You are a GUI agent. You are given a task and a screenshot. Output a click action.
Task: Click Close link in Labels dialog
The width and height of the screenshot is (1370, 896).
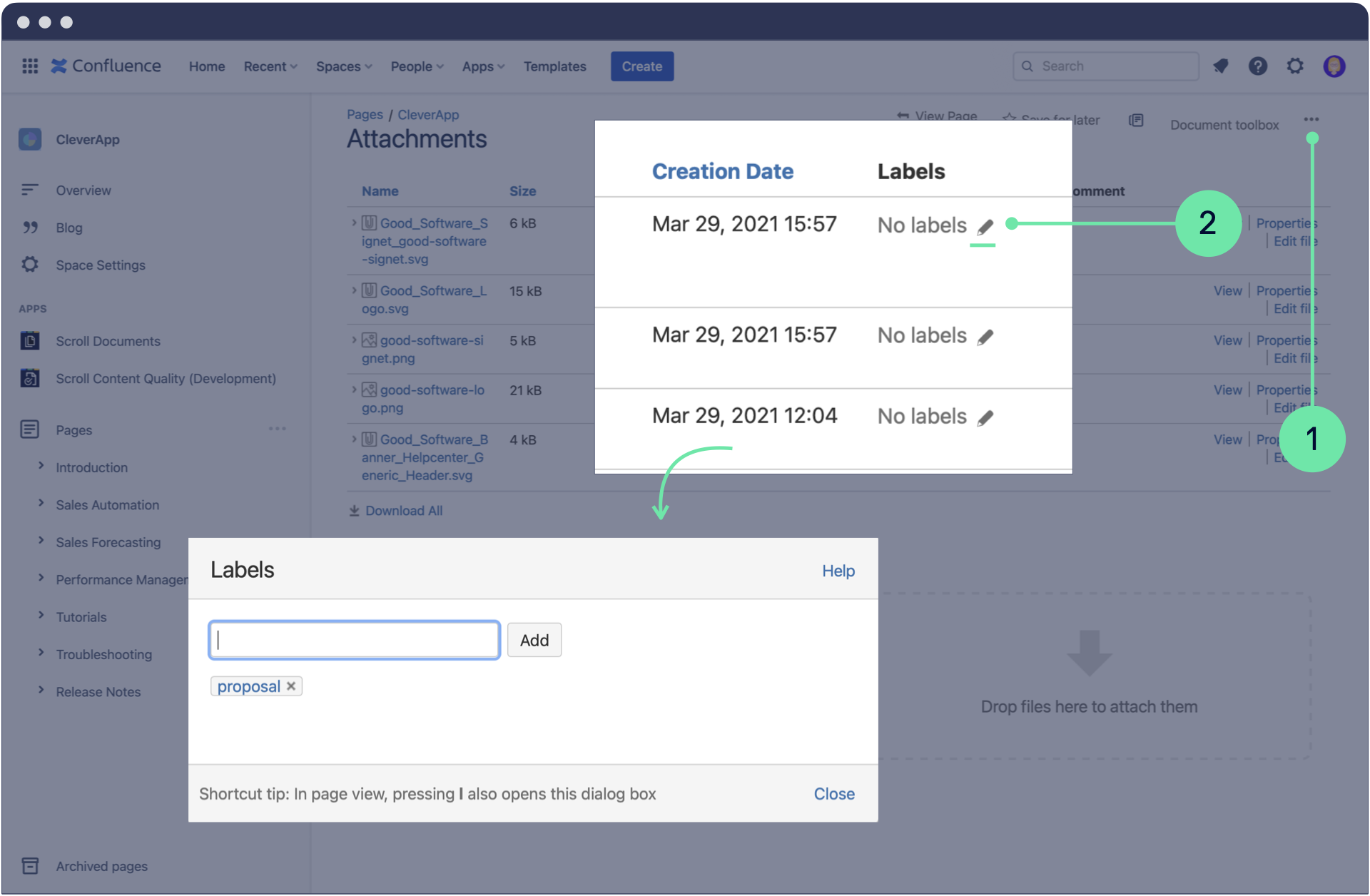click(x=833, y=794)
